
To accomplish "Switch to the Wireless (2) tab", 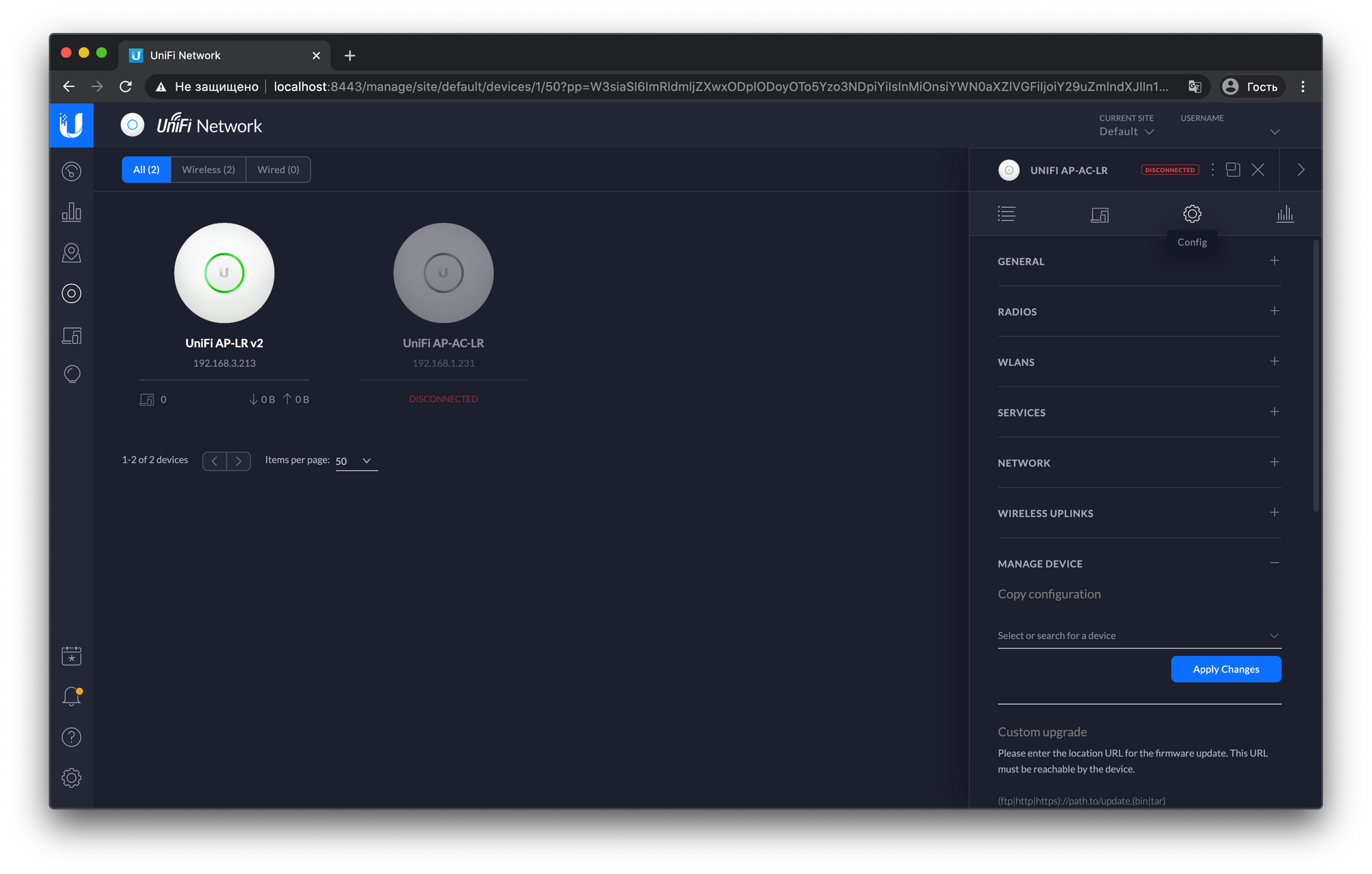I will (x=207, y=169).
